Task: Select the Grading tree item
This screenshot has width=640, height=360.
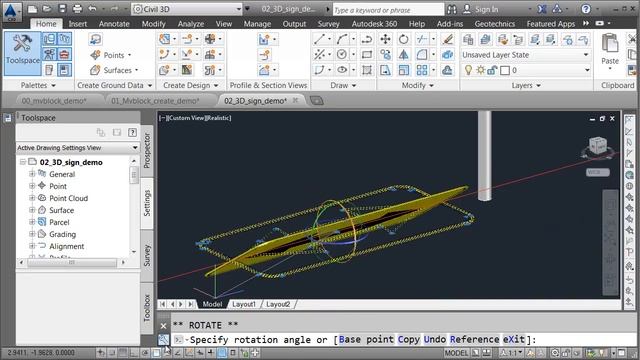Action: pyautogui.click(x=62, y=234)
